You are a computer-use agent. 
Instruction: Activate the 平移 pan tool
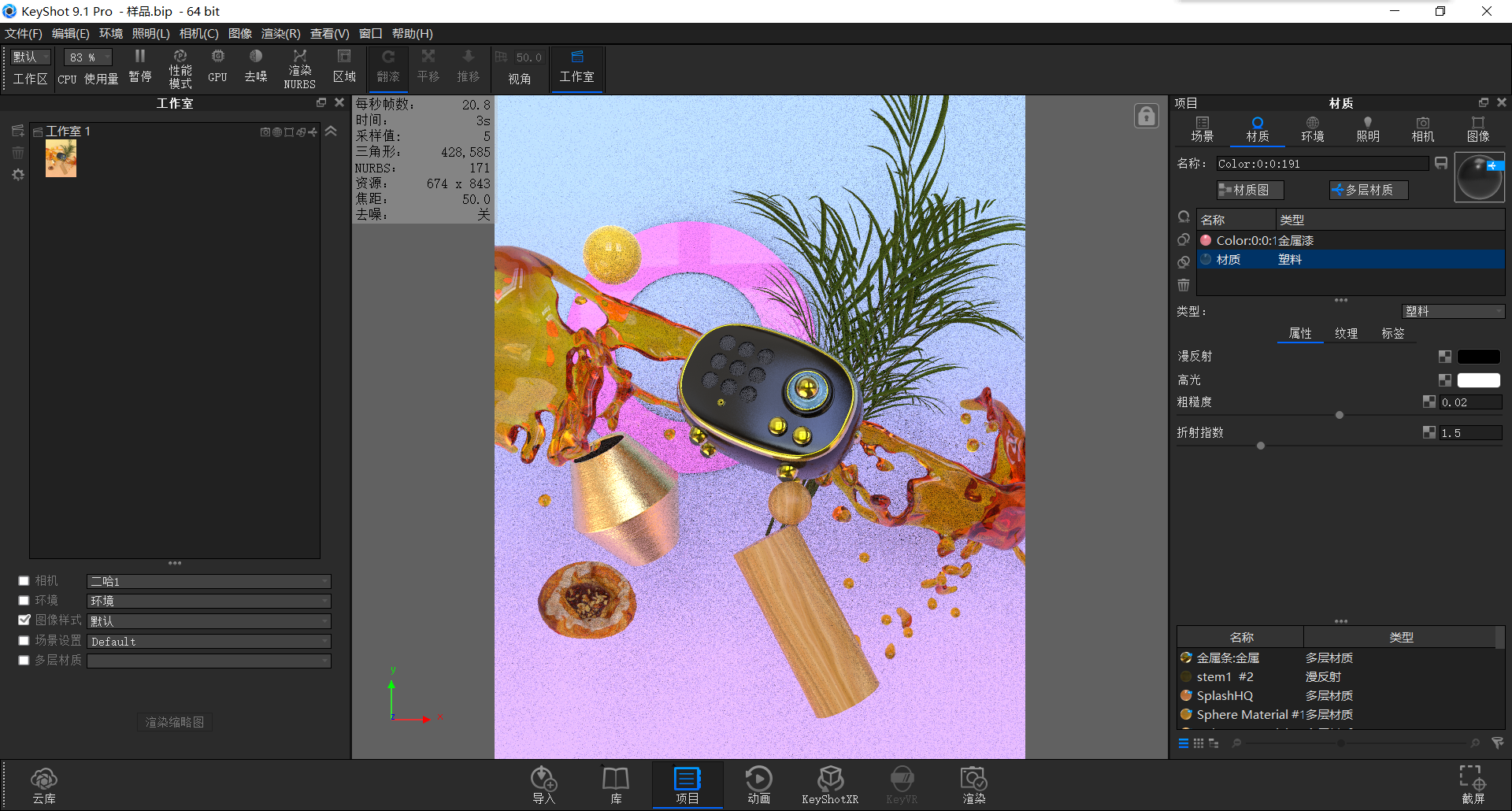428,67
